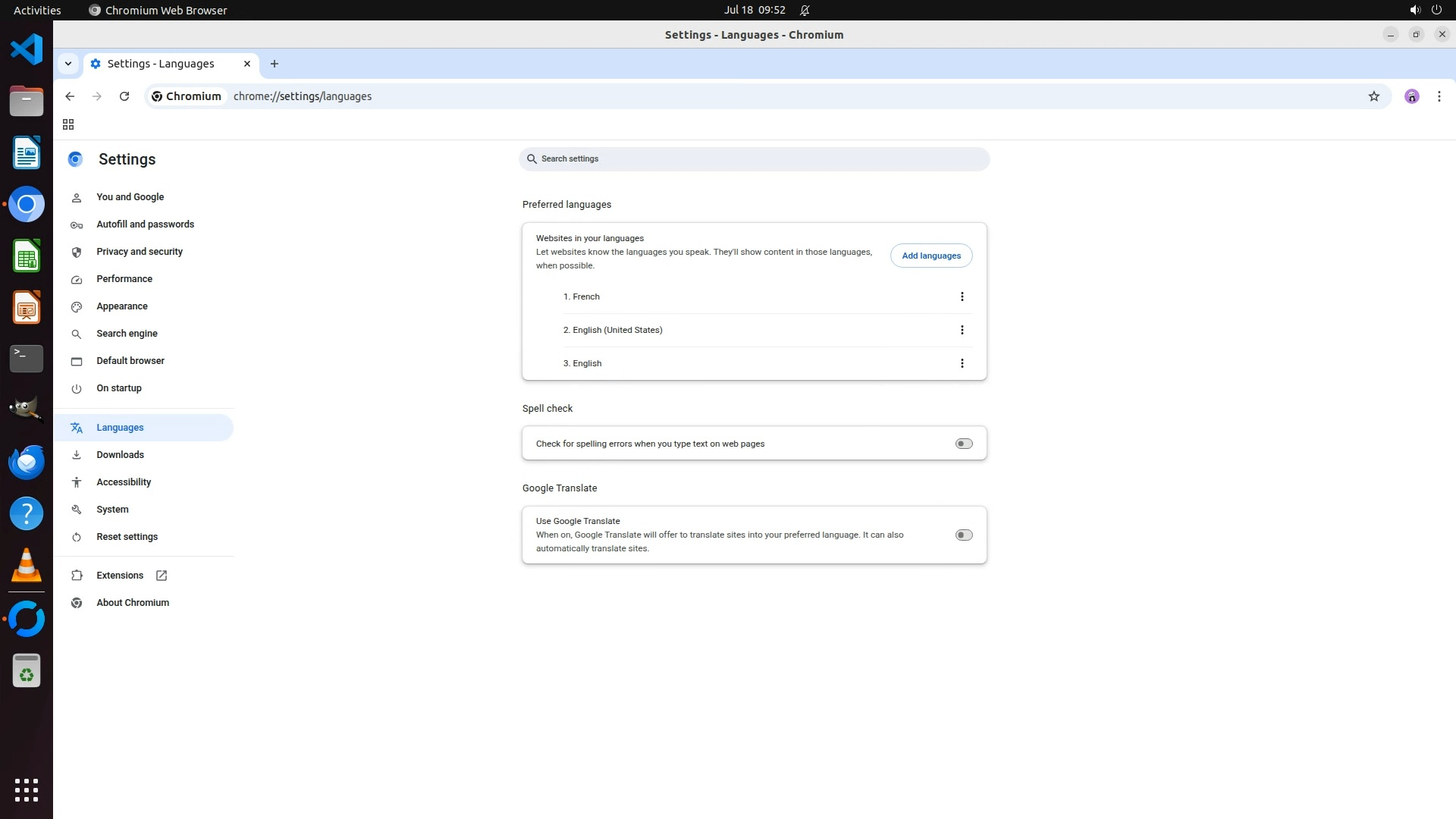Launch Thunderbird from the dock
Image resolution: width=1456 pixels, height=819 pixels.
[x=27, y=462]
